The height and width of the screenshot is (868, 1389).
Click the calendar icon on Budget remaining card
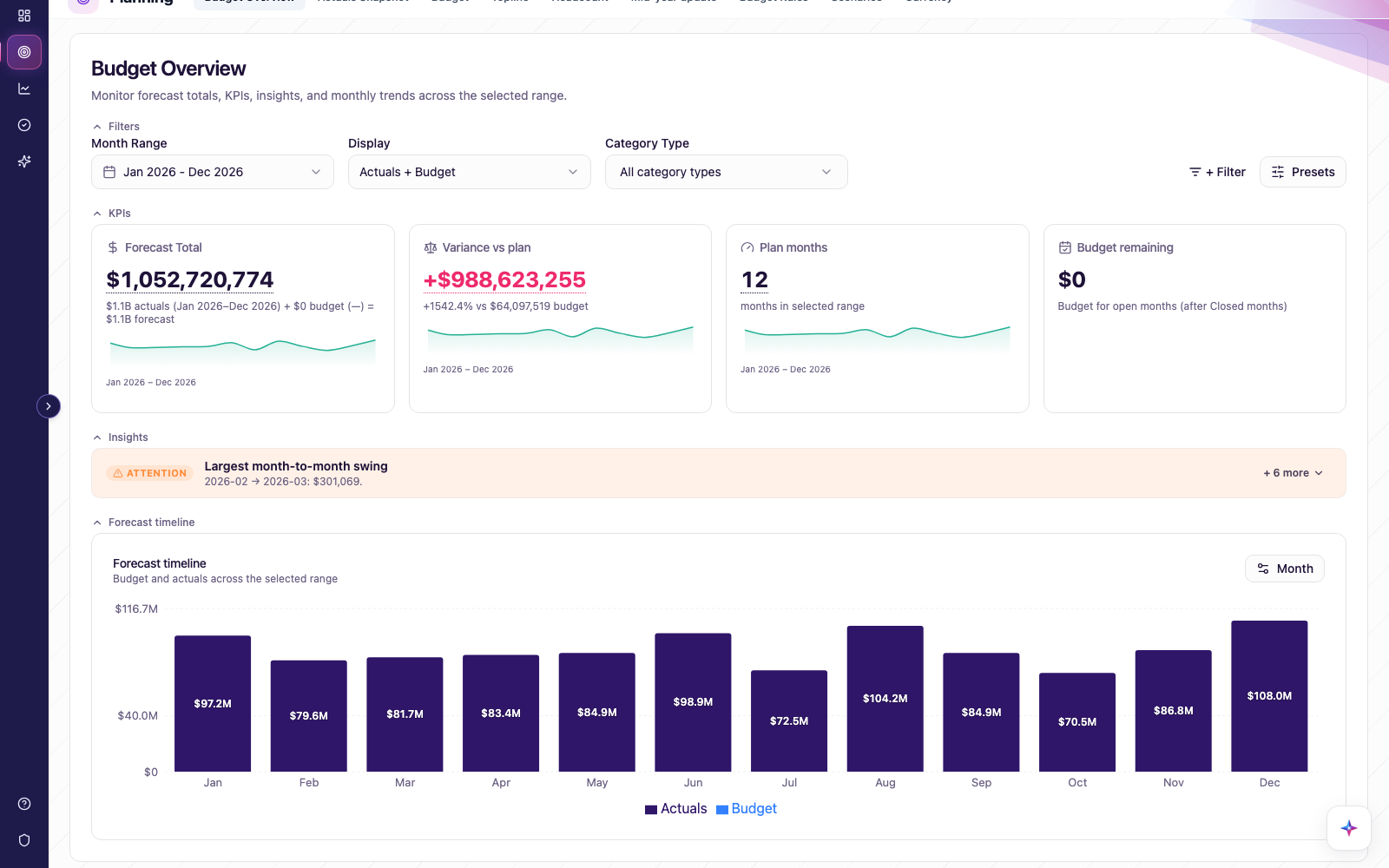tap(1065, 247)
